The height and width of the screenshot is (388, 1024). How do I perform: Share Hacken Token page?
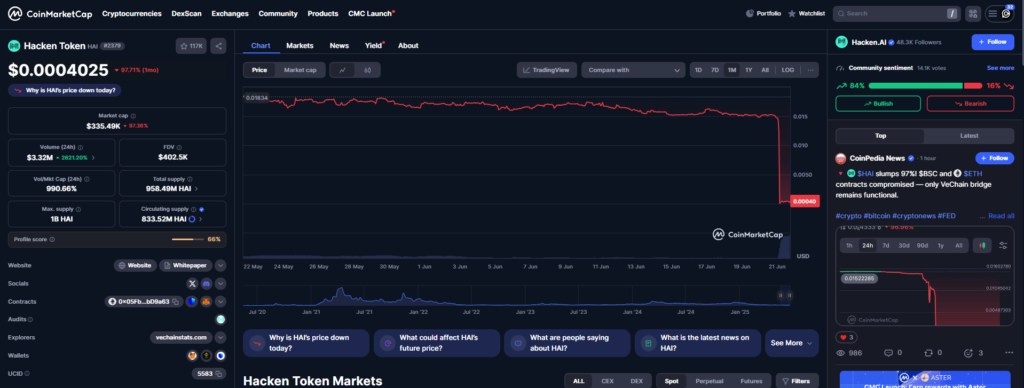click(x=219, y=46)
